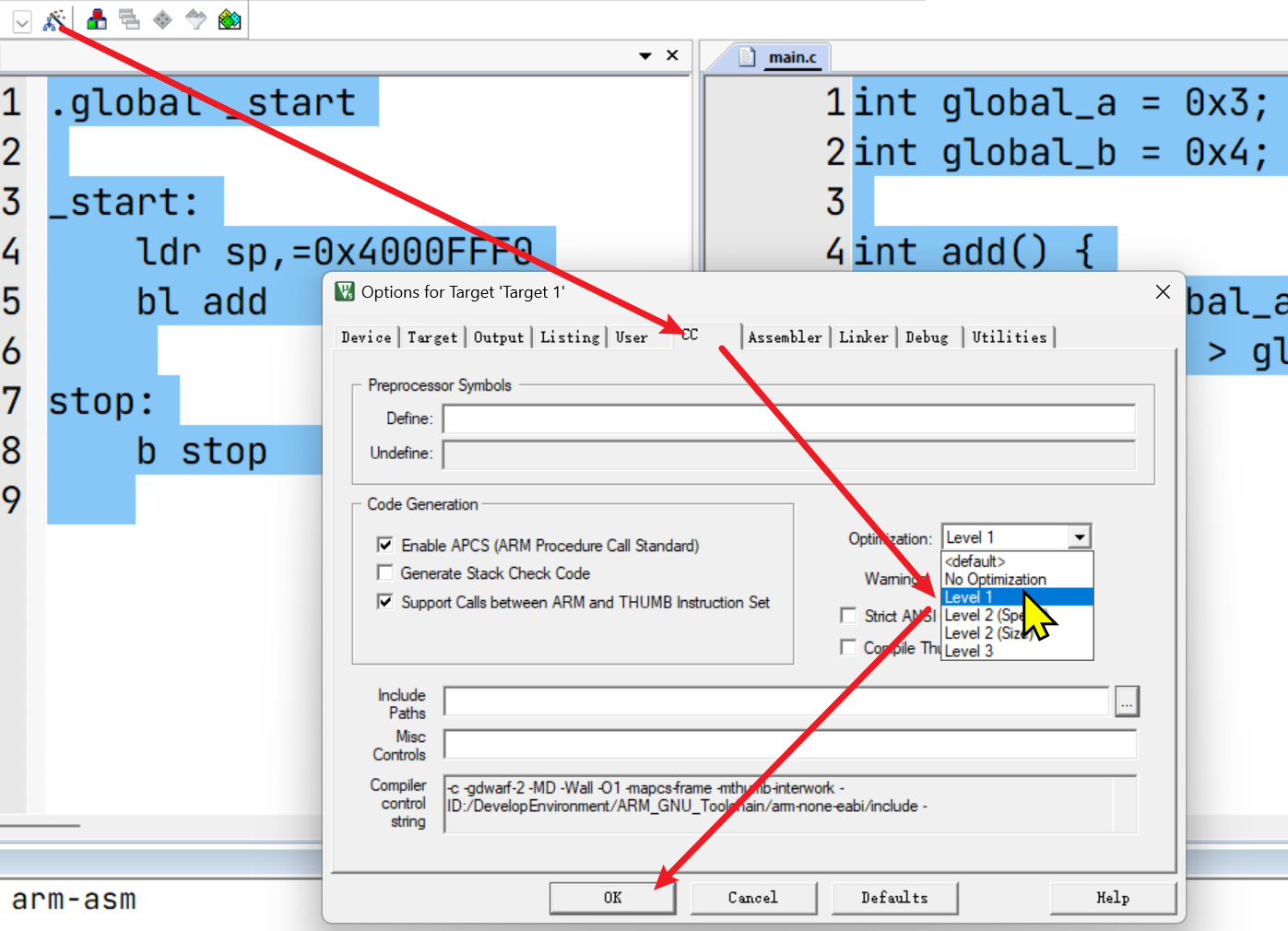Open the Pack Installer icon

tap(230, 19)
